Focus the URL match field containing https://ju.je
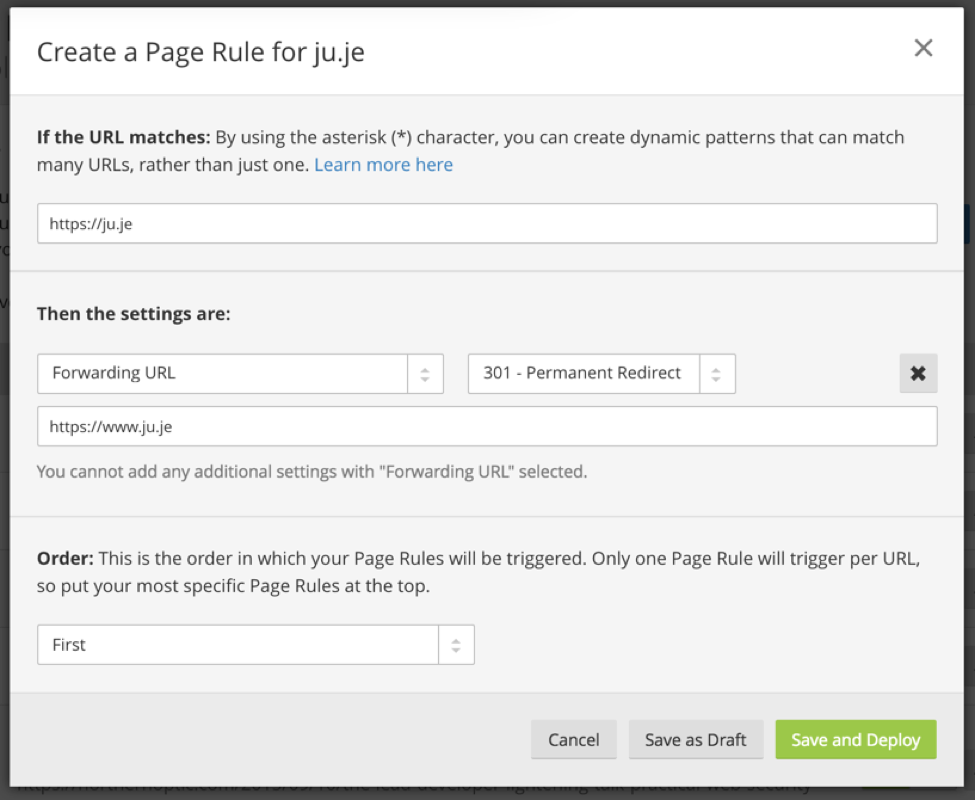The height and width of the screenshot is (800, 975). click(x=487, y=224)
